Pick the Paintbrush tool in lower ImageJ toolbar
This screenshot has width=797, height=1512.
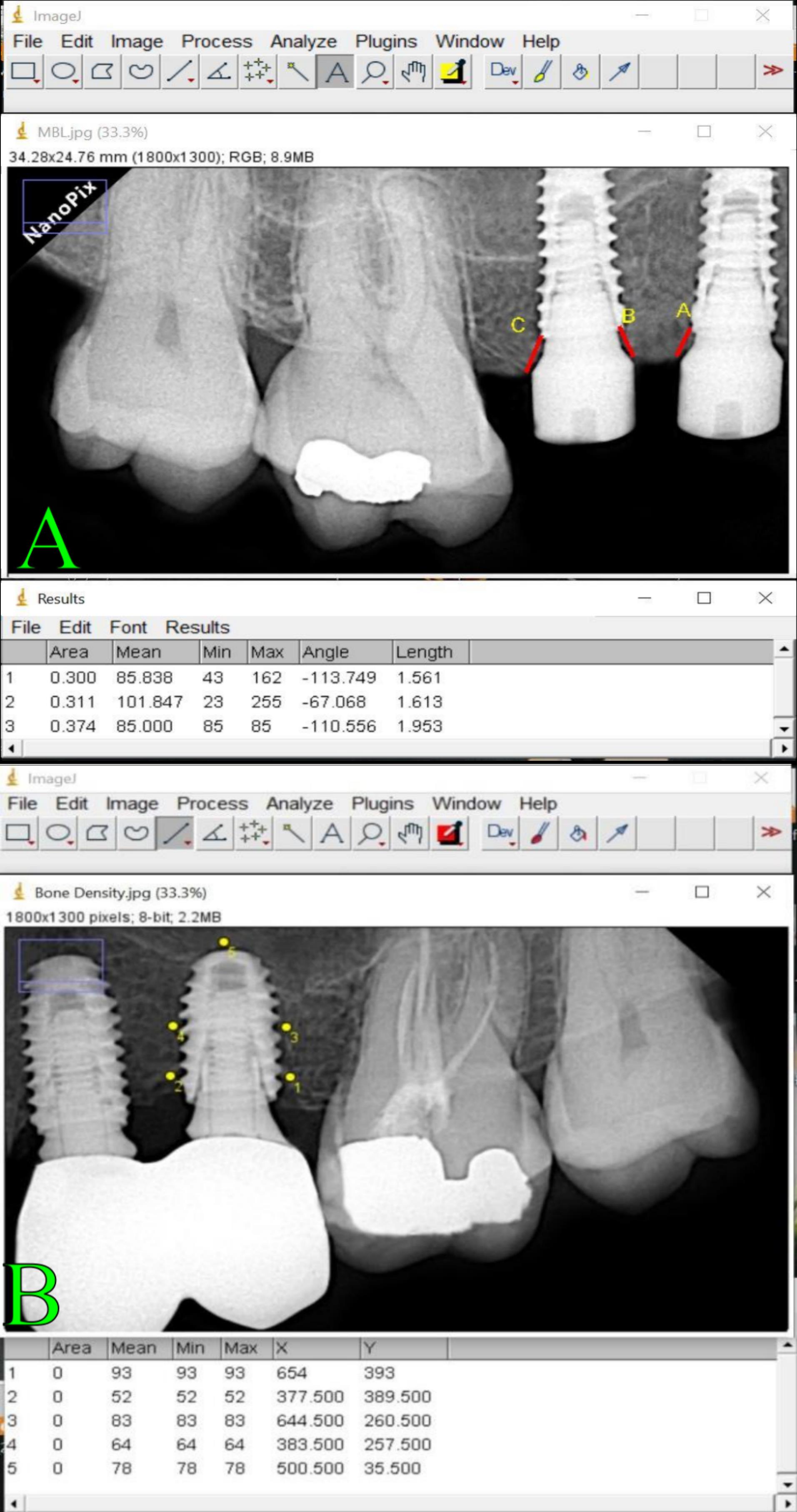[x=540, y=833]
